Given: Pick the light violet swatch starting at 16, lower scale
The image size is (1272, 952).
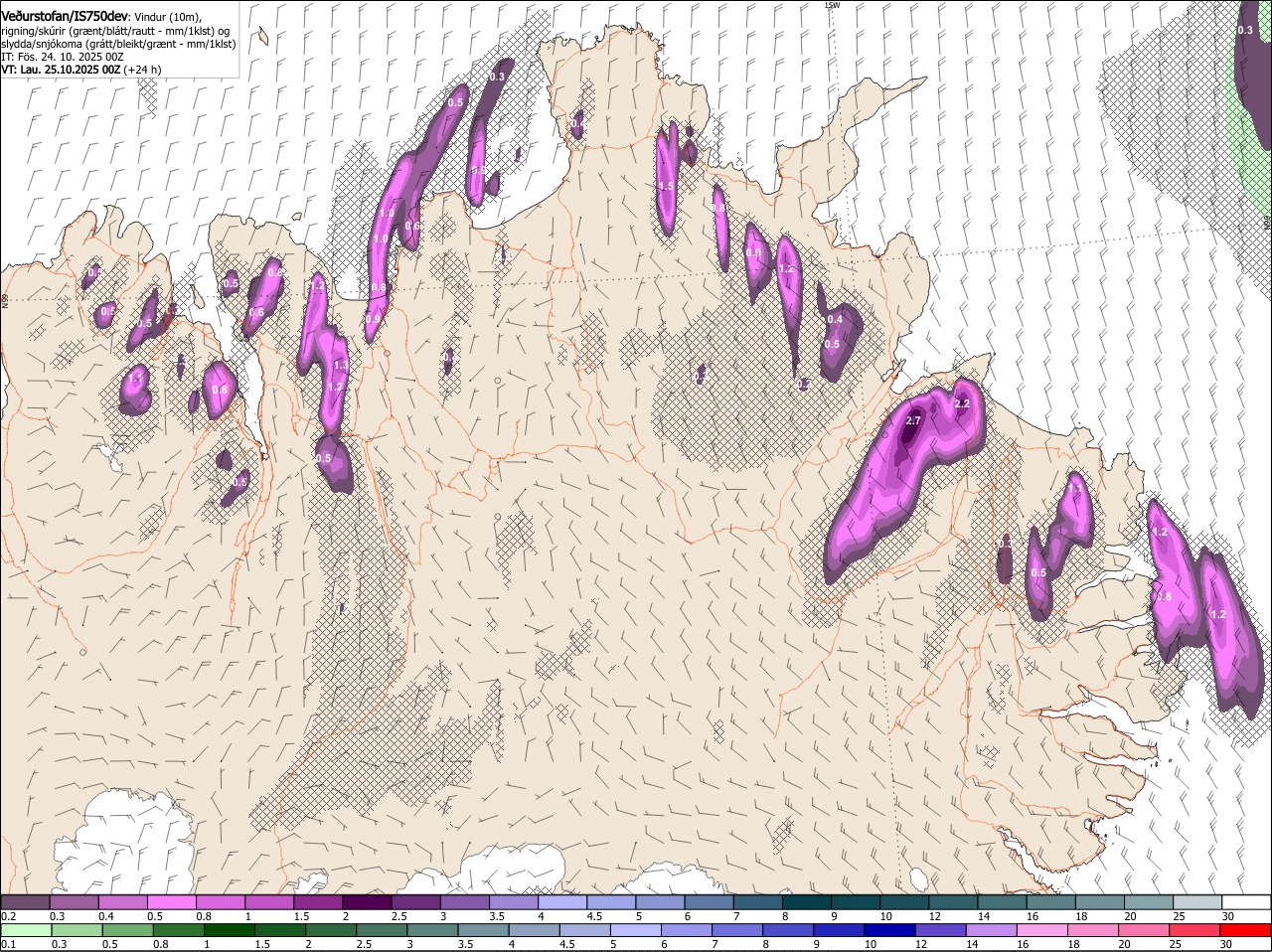Looking at the screenshot, I should coord(1043,930).
